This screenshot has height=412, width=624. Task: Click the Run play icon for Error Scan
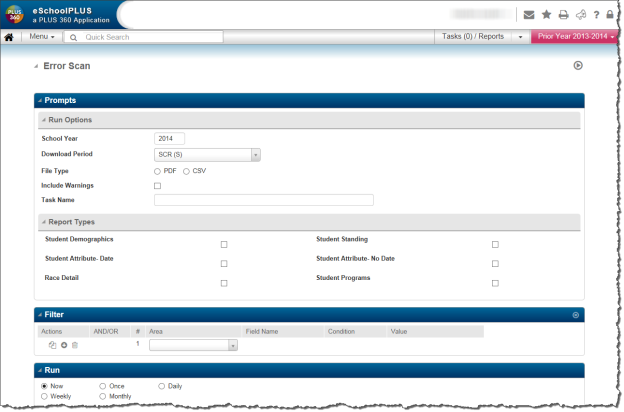578,66
